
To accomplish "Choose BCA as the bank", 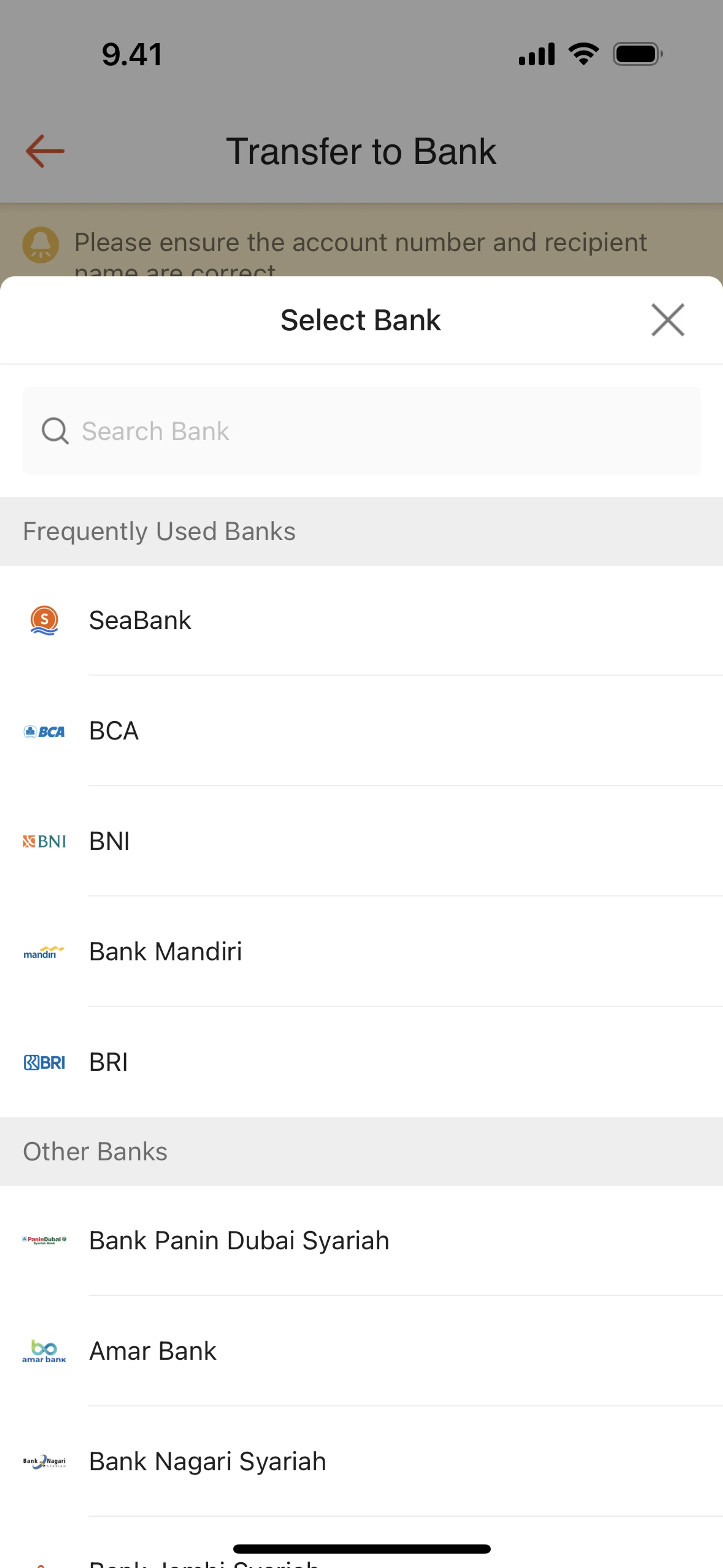I will coord(114,731).
